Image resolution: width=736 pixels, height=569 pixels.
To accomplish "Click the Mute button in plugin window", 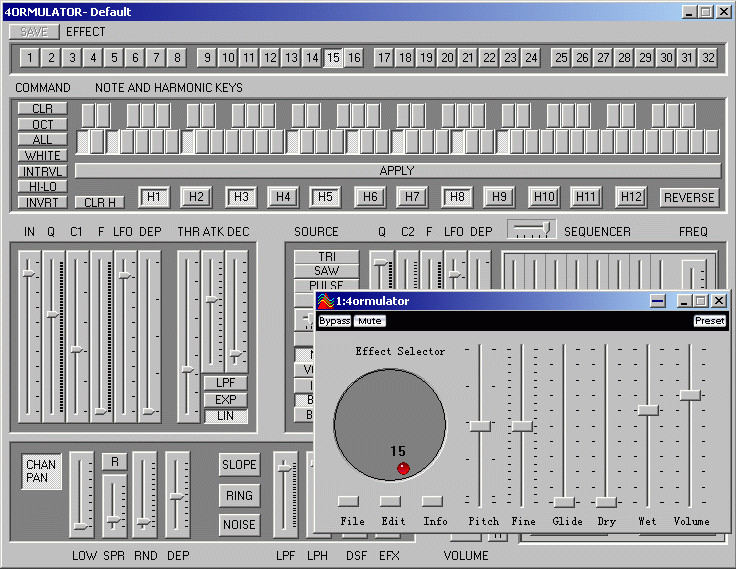I will click(370, 321).
